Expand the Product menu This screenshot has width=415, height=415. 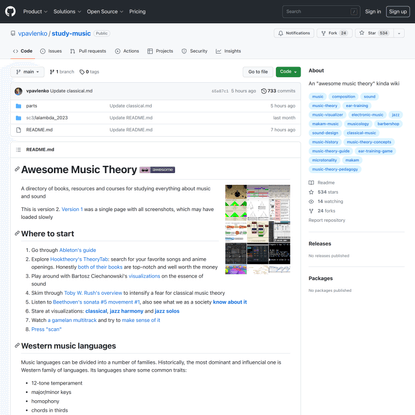35,11
